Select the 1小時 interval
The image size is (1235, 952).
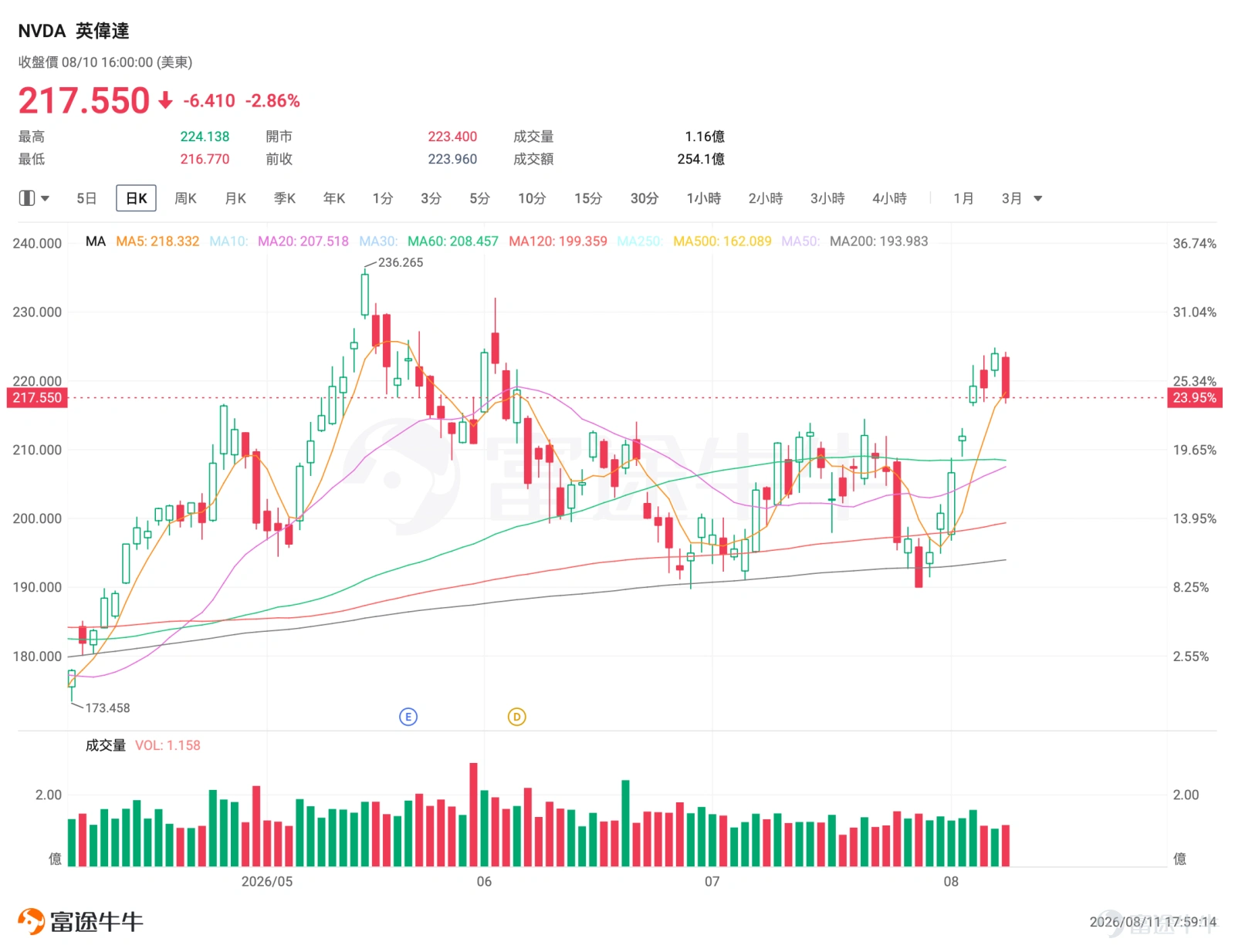704,198
